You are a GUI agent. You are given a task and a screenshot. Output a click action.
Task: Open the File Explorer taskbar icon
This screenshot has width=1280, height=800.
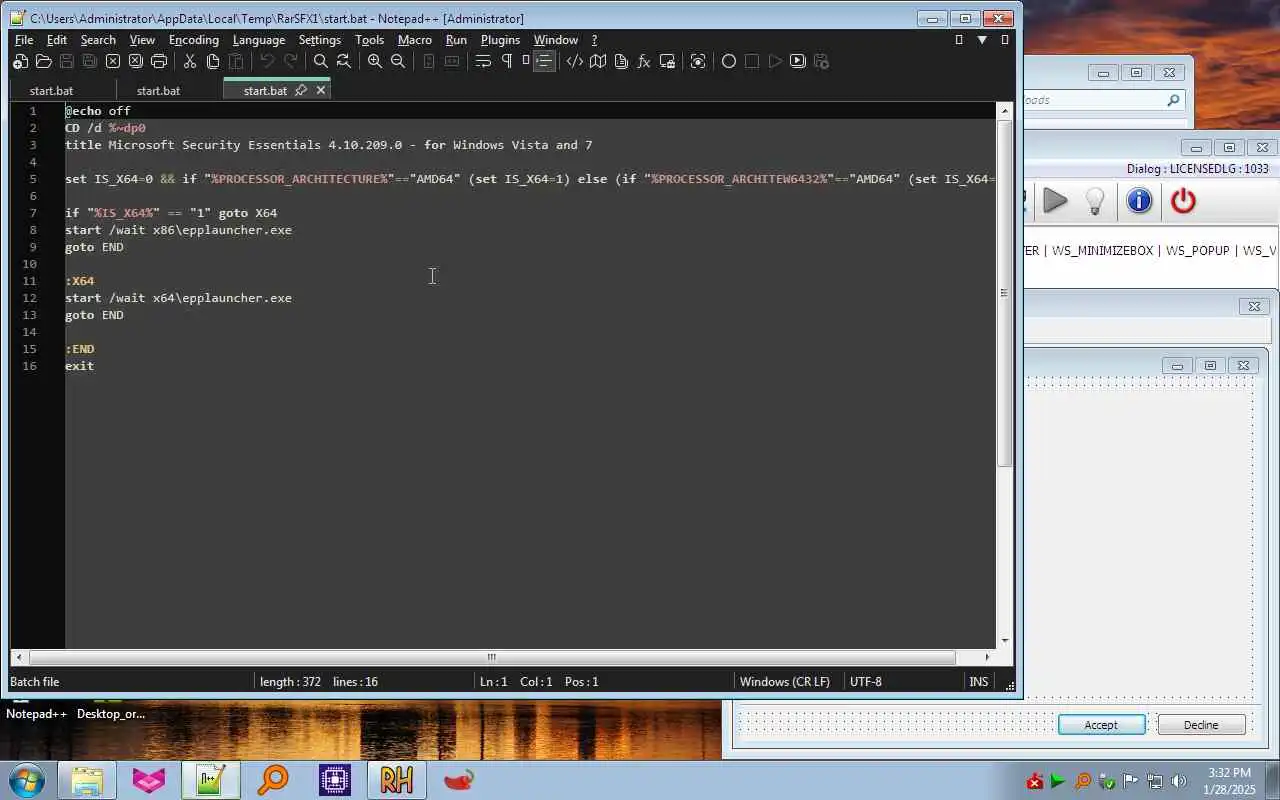[x=86, y=780]
